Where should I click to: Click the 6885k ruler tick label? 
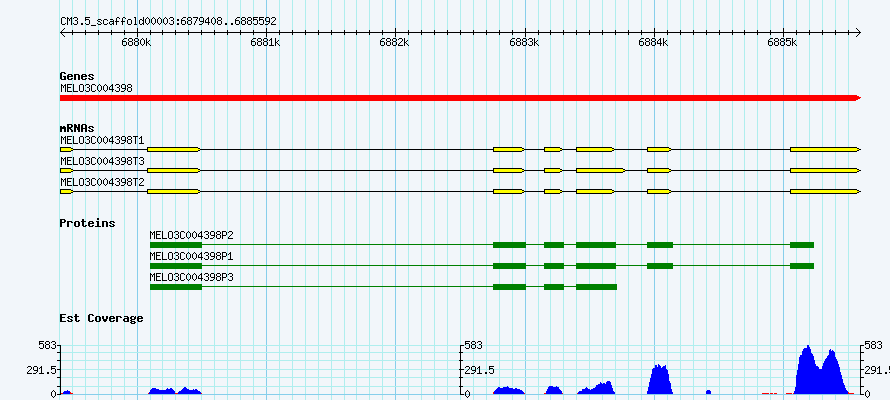tap(782, 43)
